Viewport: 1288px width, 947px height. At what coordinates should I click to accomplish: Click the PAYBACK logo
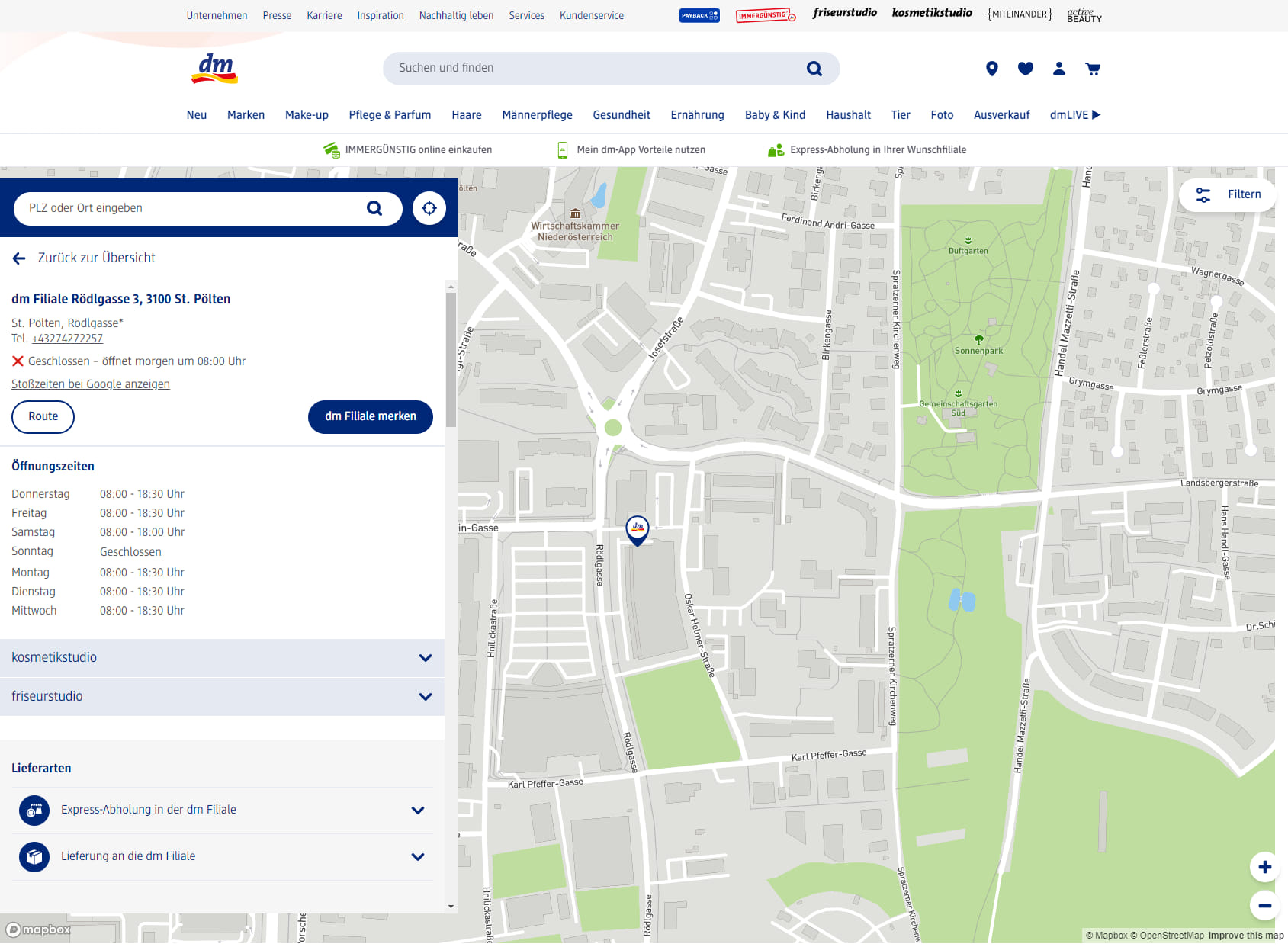tap(699, 15)
